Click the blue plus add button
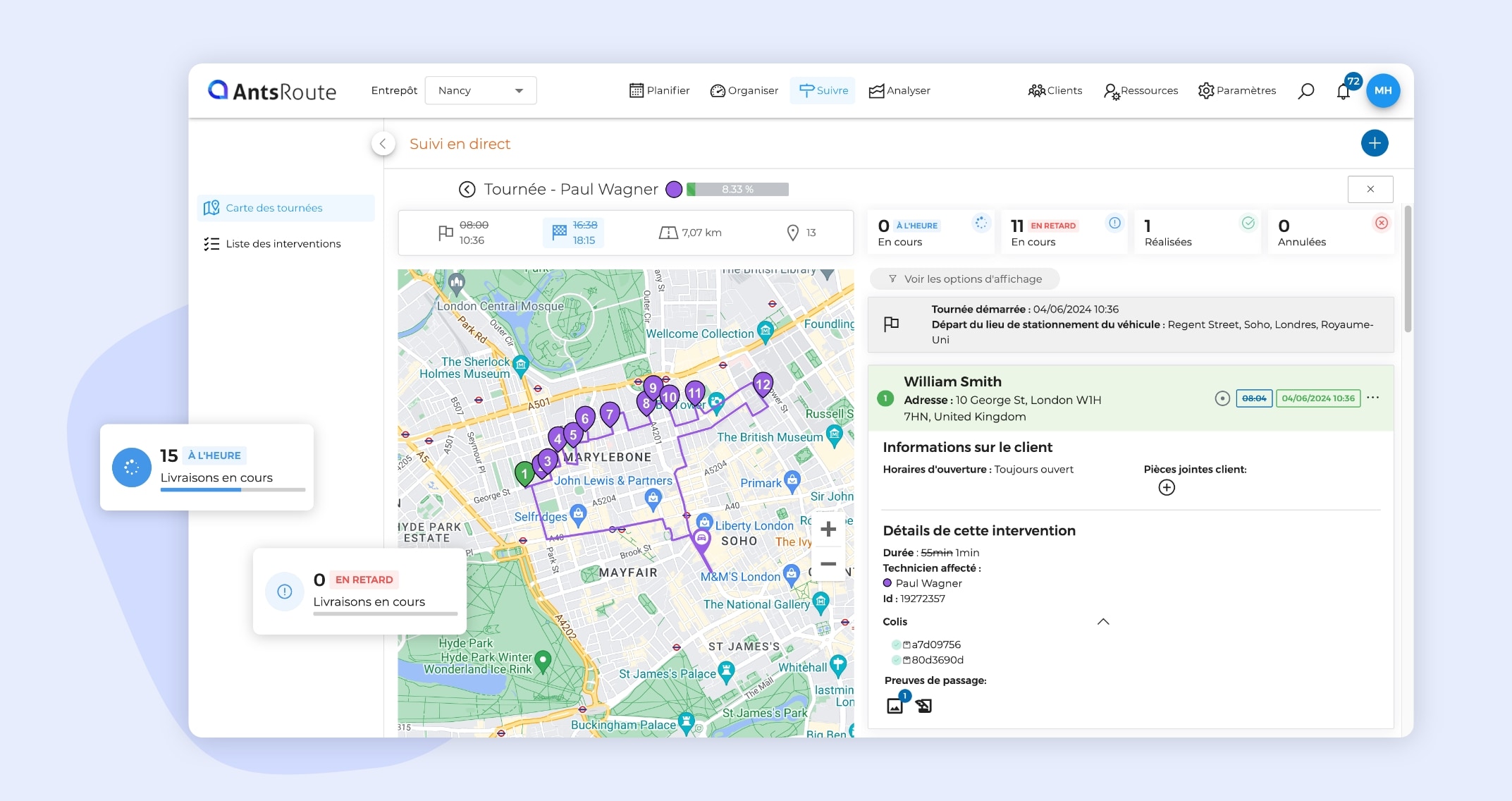 click(x=1374, y=143)
